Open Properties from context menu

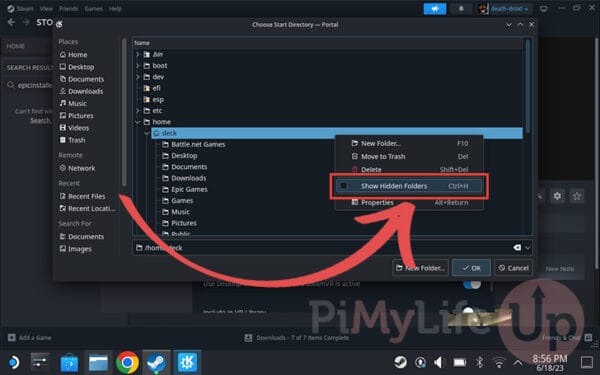[409, 203]
